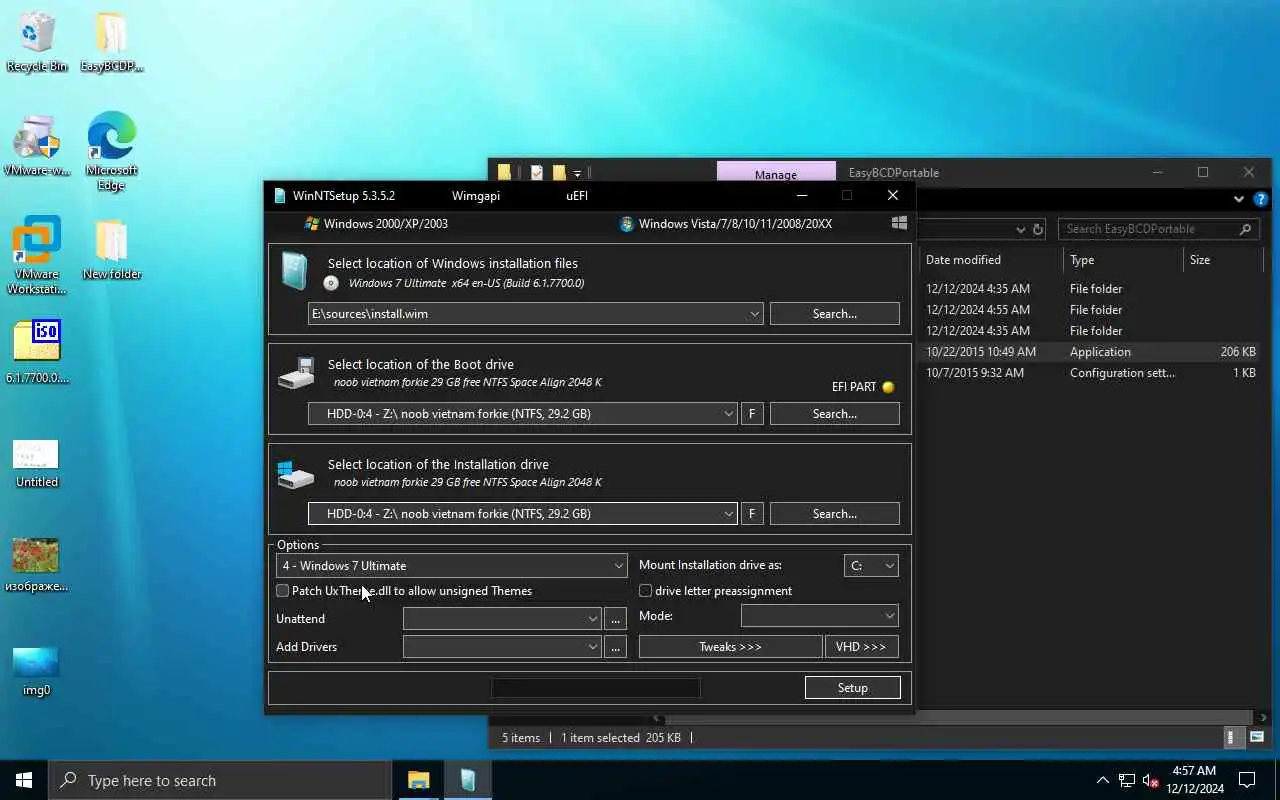
Task: Click Search for the Installation drive
Action: [835, 514]
